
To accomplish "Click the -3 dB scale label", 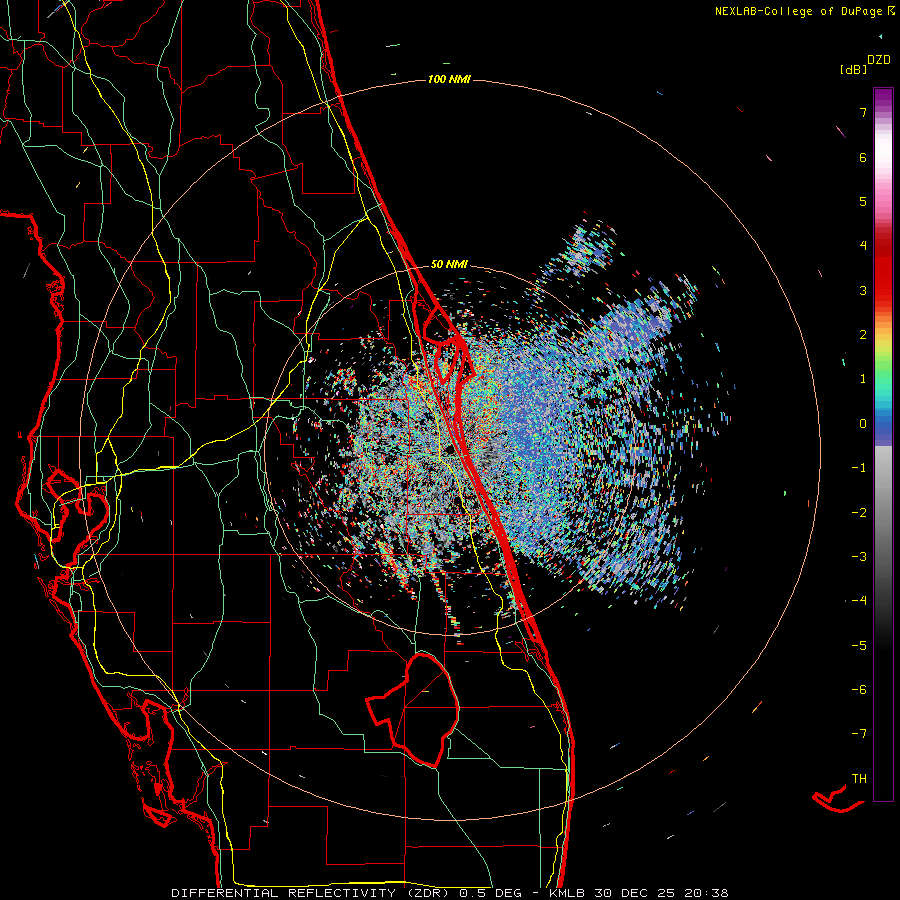I will pyautogui.click(x=859, y=556).
